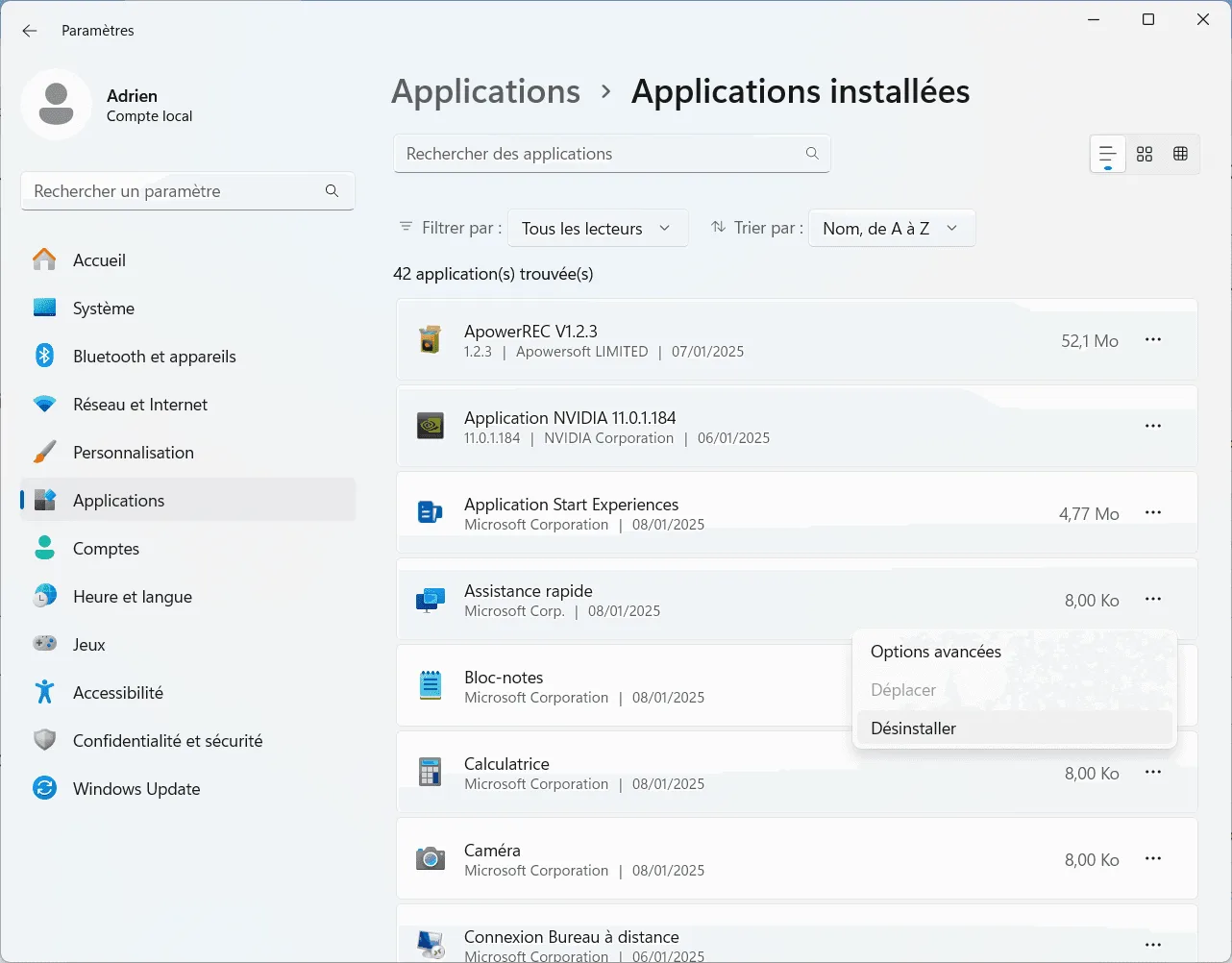Click the Bloc-notes app name
The height and width of the screenshot is (963, 1232).
504,678
